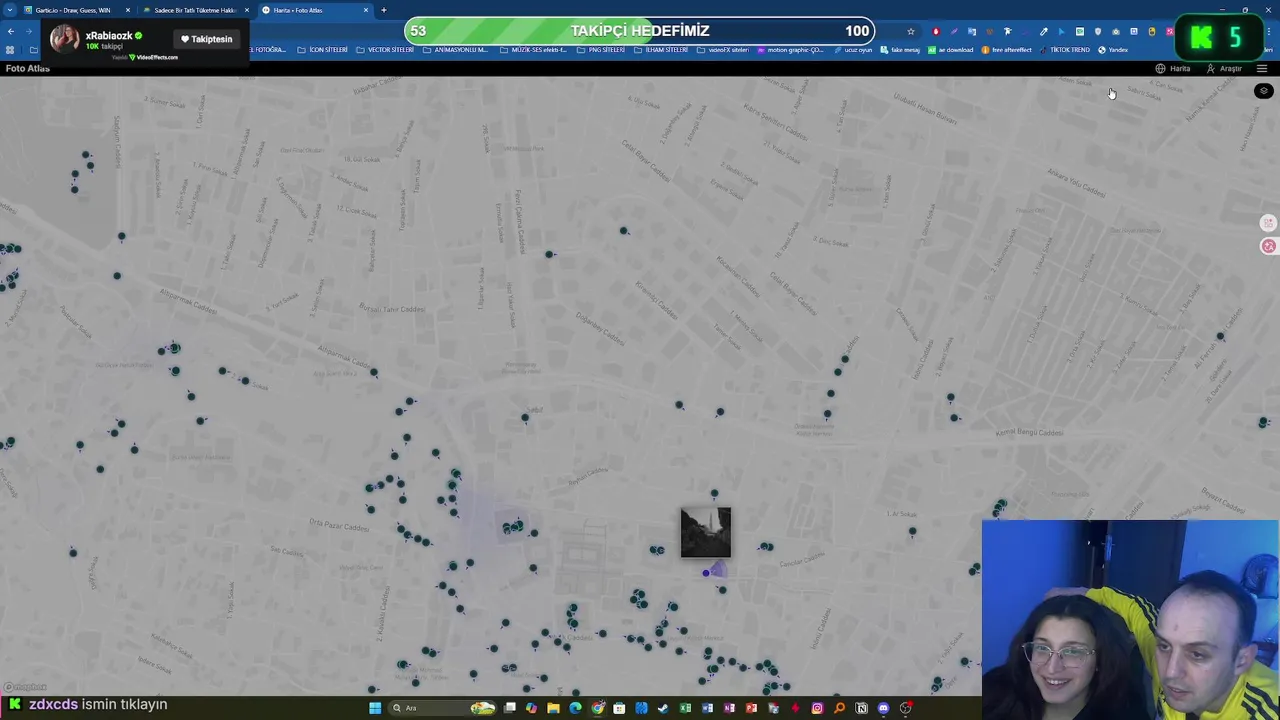Open Notion from the taskbar

click(x=861, y=708)
